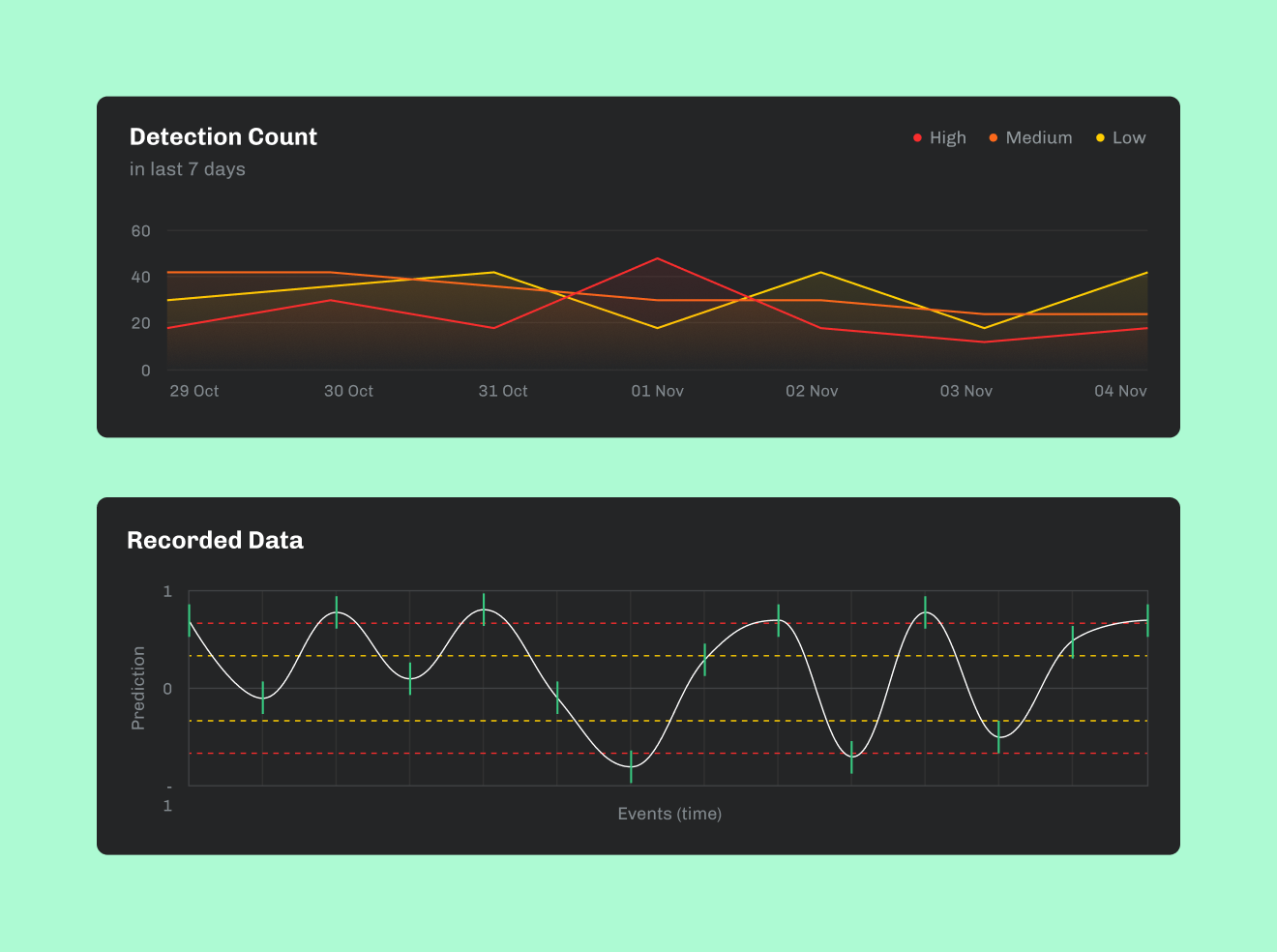The width and height of the screenshot is (1277, 952).
Task: Toggle the Low legend entry
Action: [1120, 137]
